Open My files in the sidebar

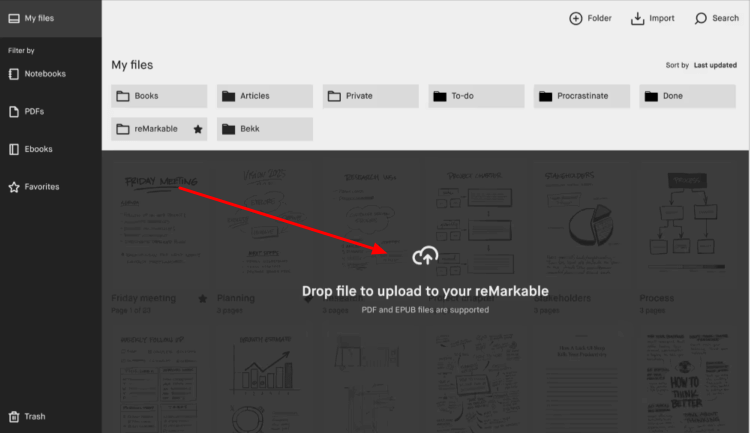tap(50, 18)
